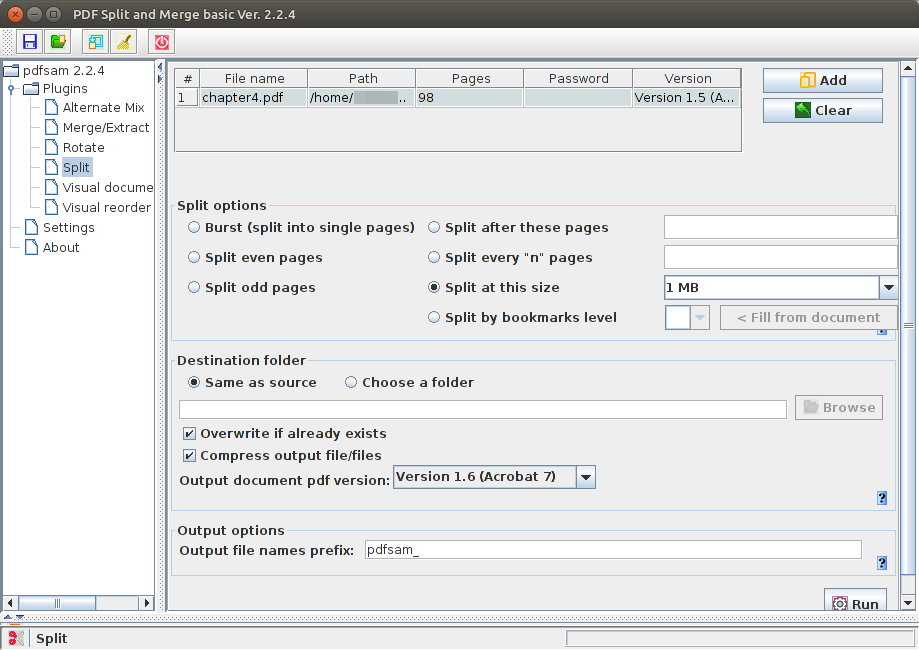Click scroll right arrow in tree panel

(147, 603)
